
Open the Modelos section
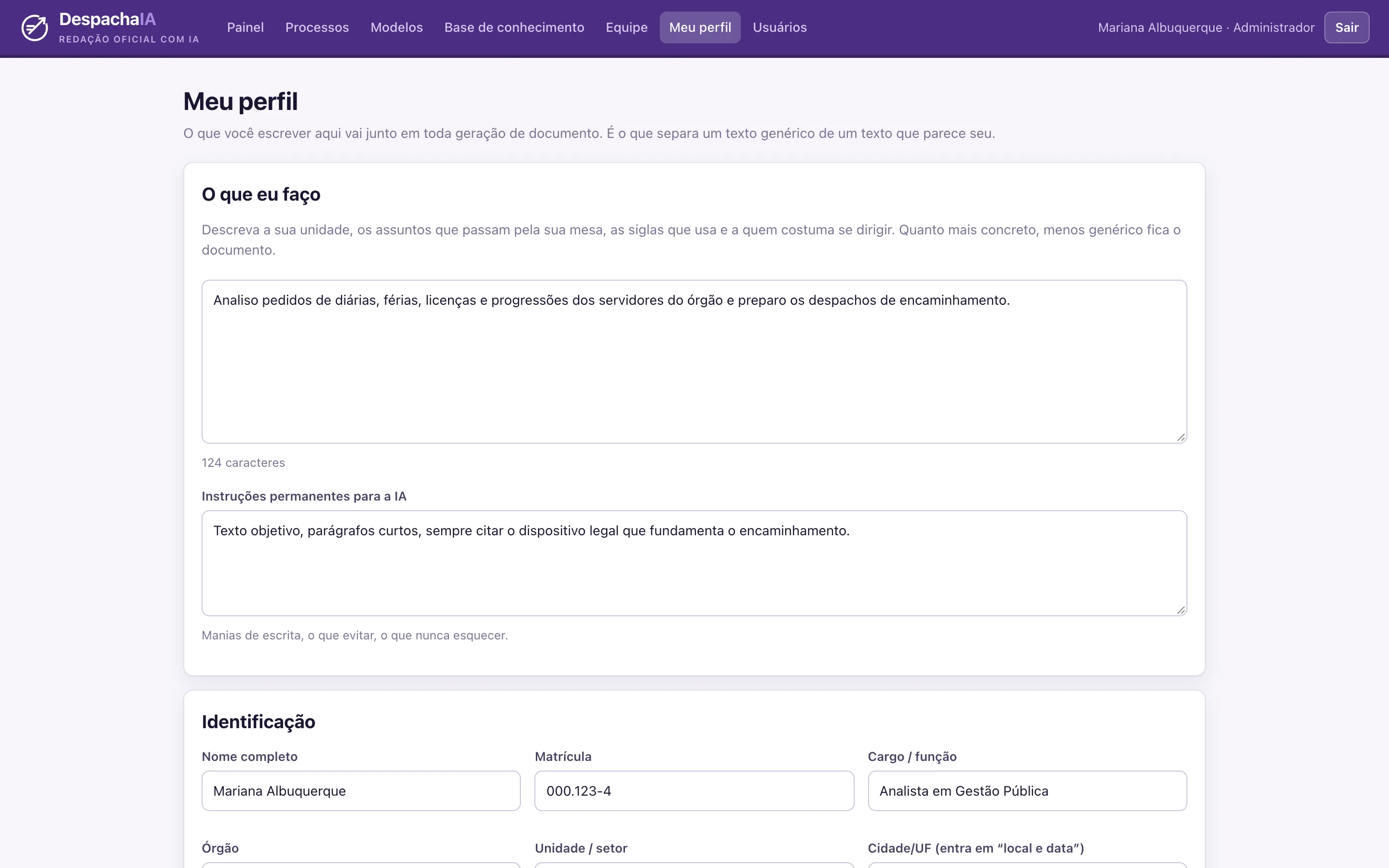396,27
